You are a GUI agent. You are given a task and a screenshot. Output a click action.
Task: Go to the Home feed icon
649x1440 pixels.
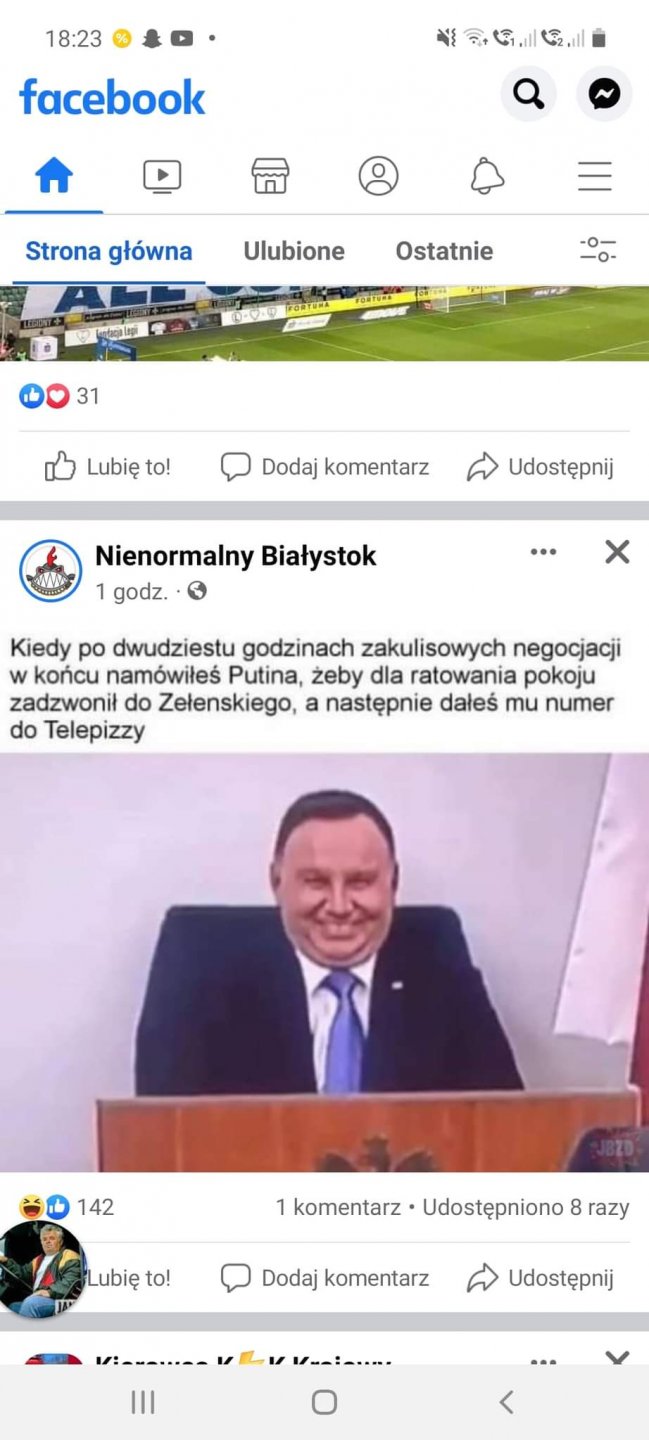[x=54, y=176]
